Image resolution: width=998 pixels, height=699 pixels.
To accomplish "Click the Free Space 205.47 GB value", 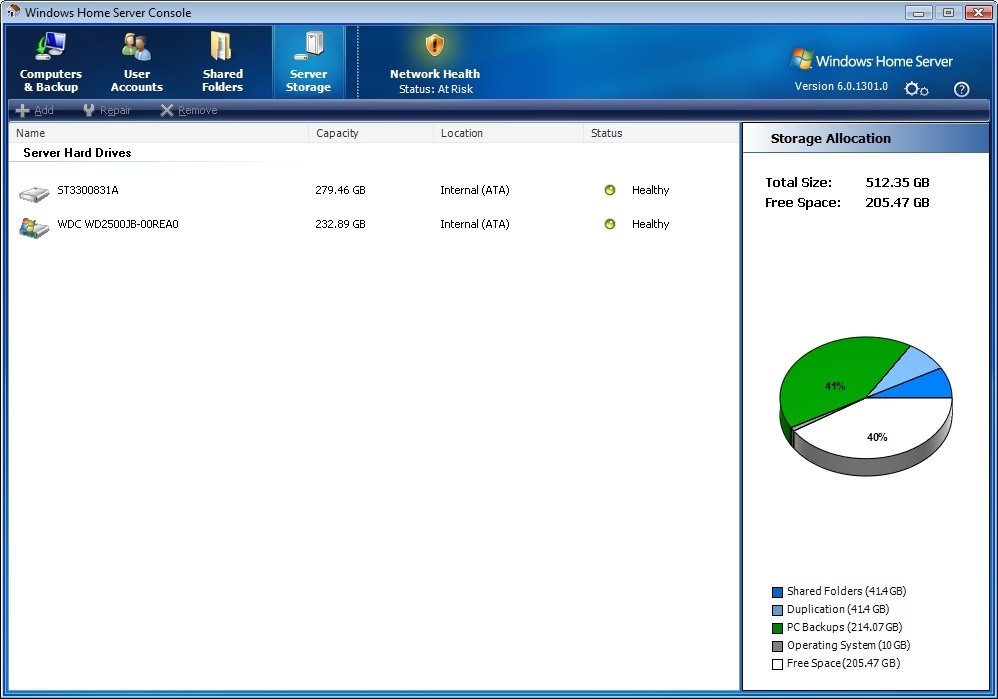I will click(x=897, y=203).
